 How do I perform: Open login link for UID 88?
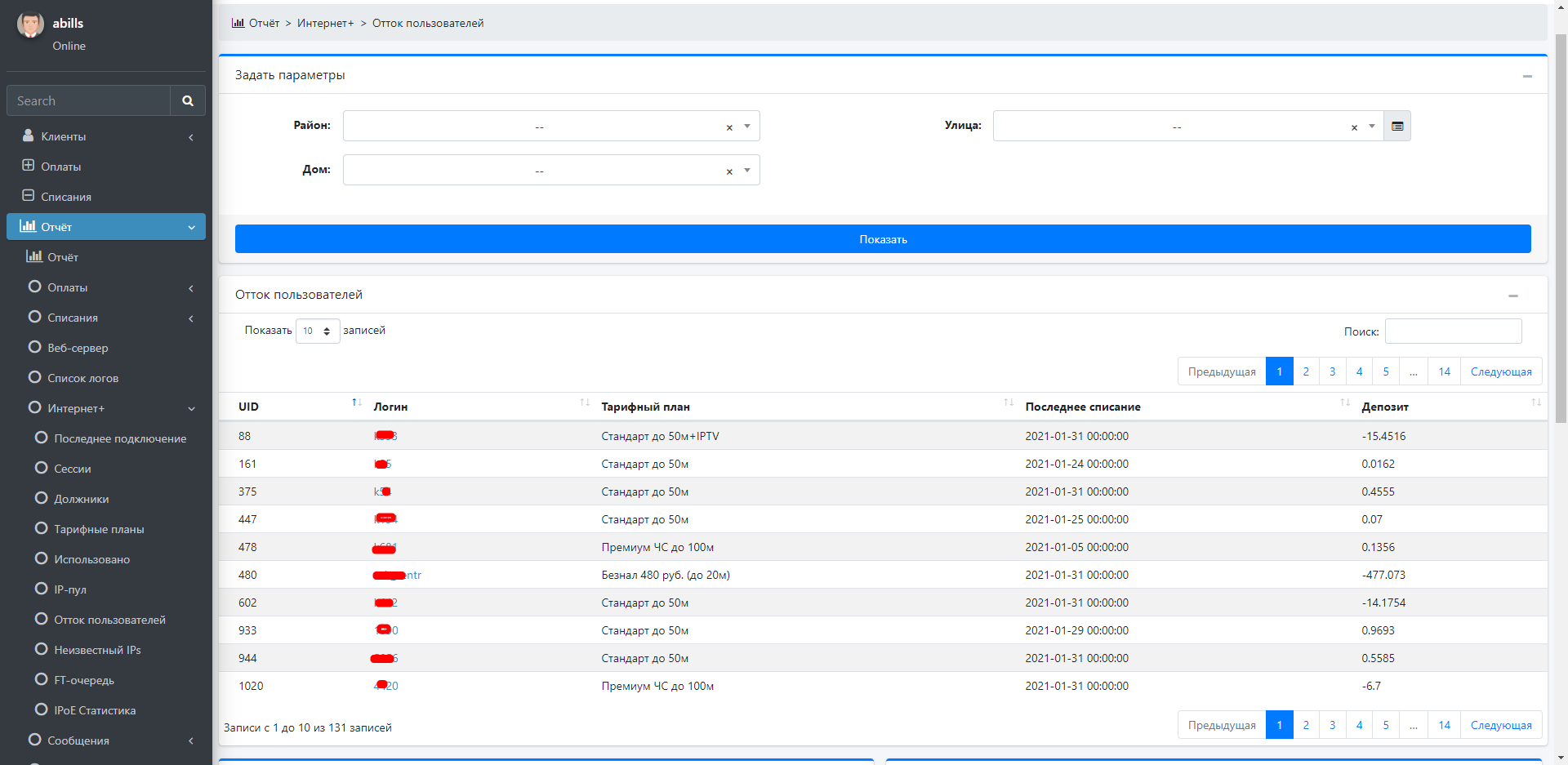point(385,436)
